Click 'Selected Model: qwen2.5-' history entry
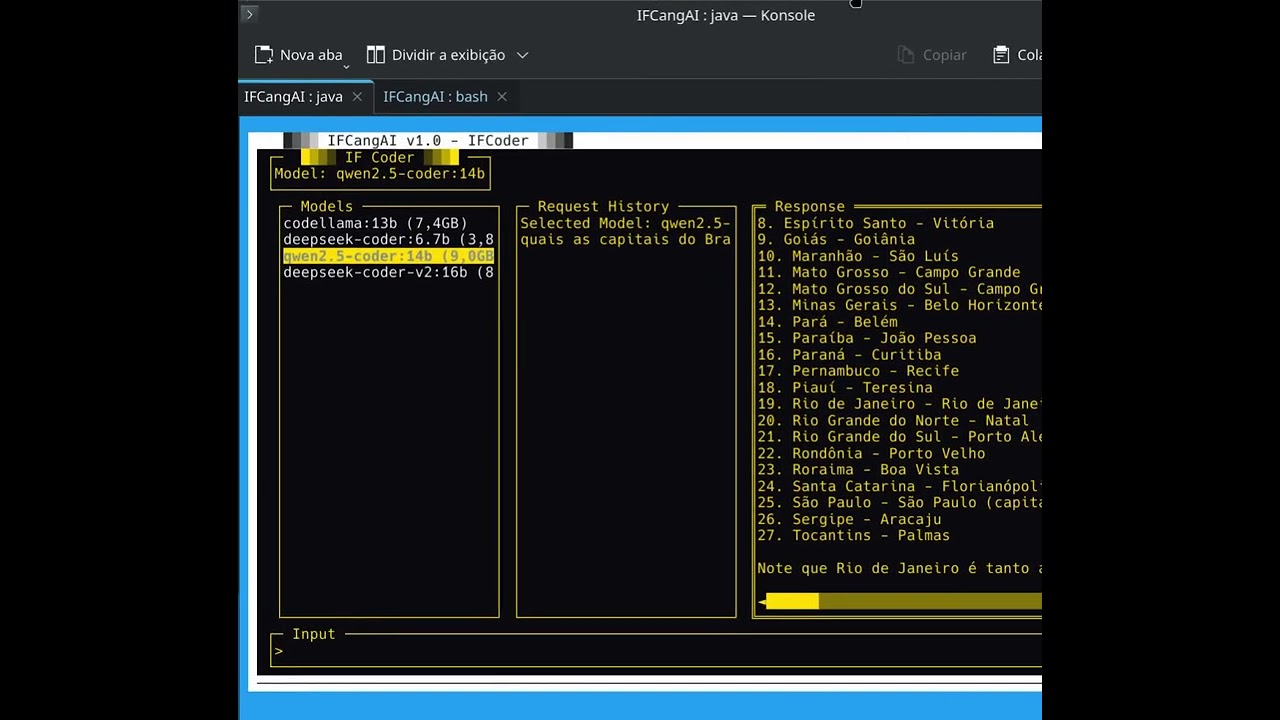The height and width of the screenshot is (720, 1280). (625, 223)
